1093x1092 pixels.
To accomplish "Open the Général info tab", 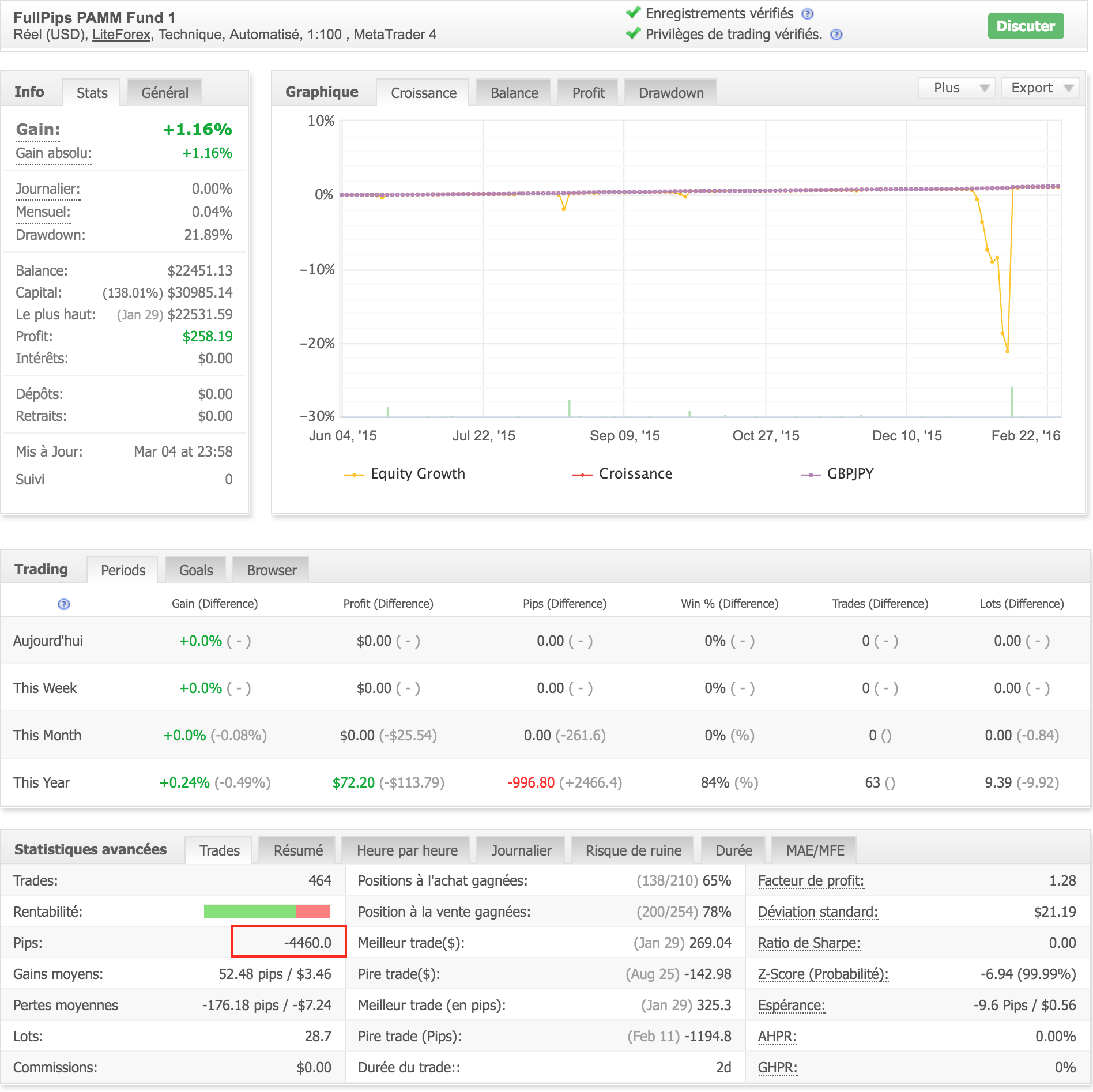I will tap(164, 93).
